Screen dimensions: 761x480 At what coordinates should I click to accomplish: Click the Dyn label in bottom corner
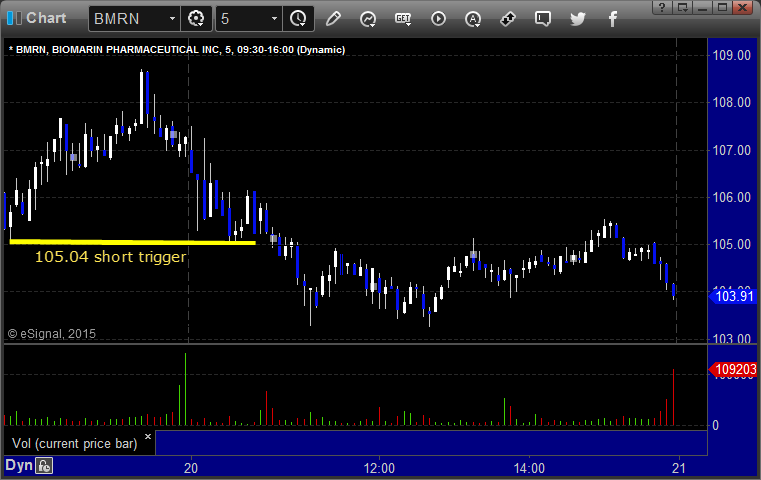[x=19, y=465]
